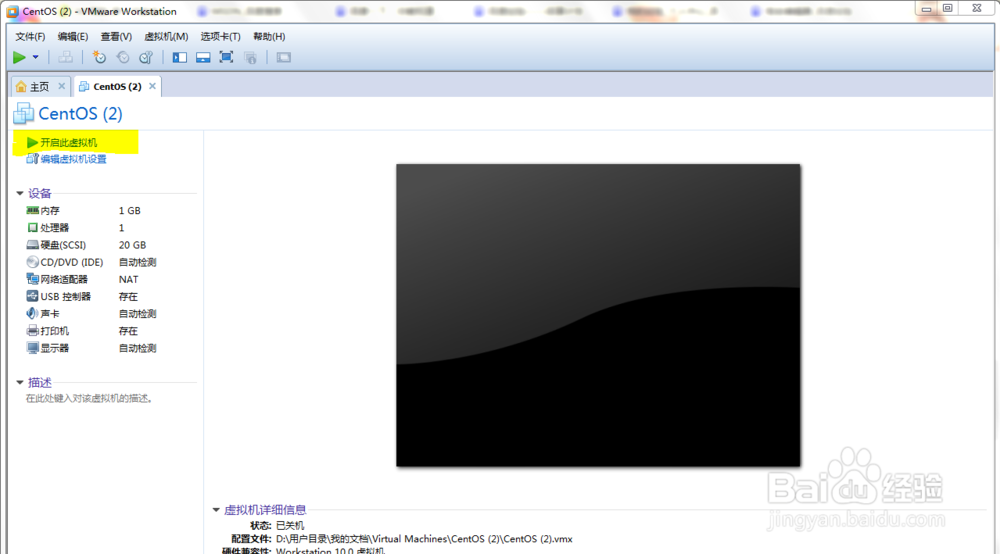Click the black virtual machine screen preview
1000x554 pixels.
point(598,316)
